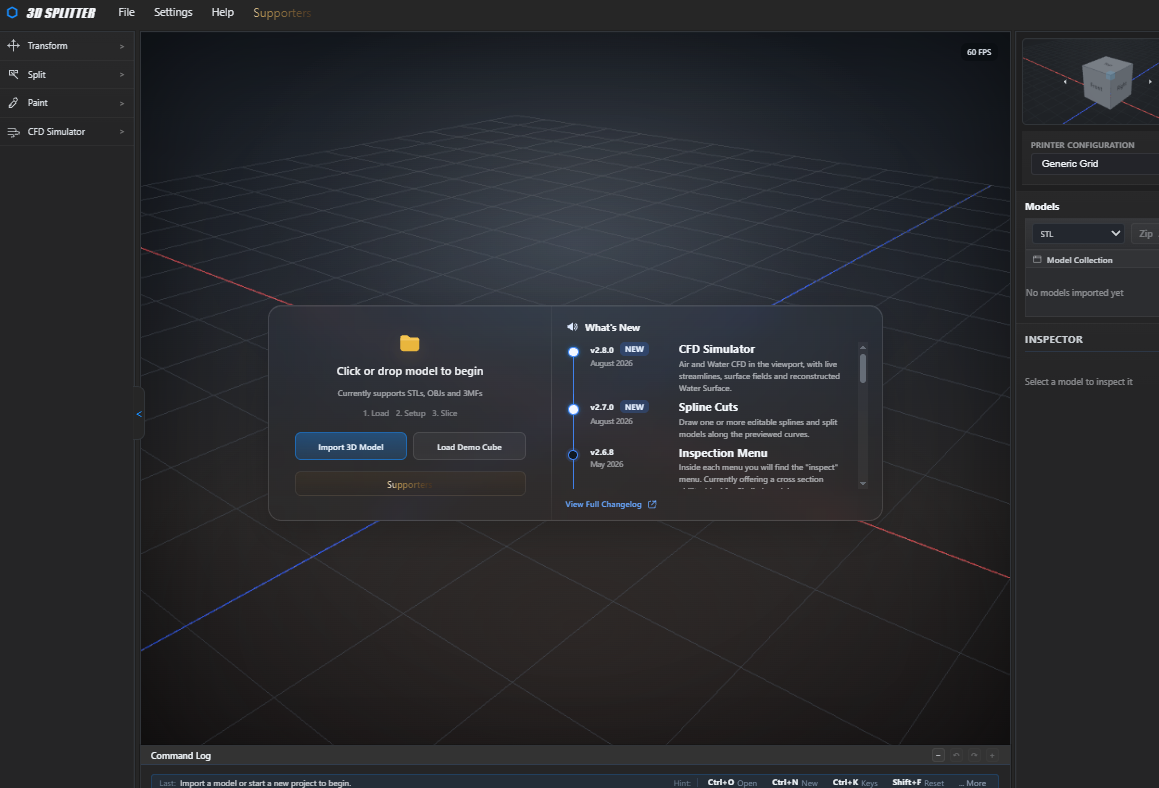Click the Ctrl+O Open hint

(x=732, y=783)
